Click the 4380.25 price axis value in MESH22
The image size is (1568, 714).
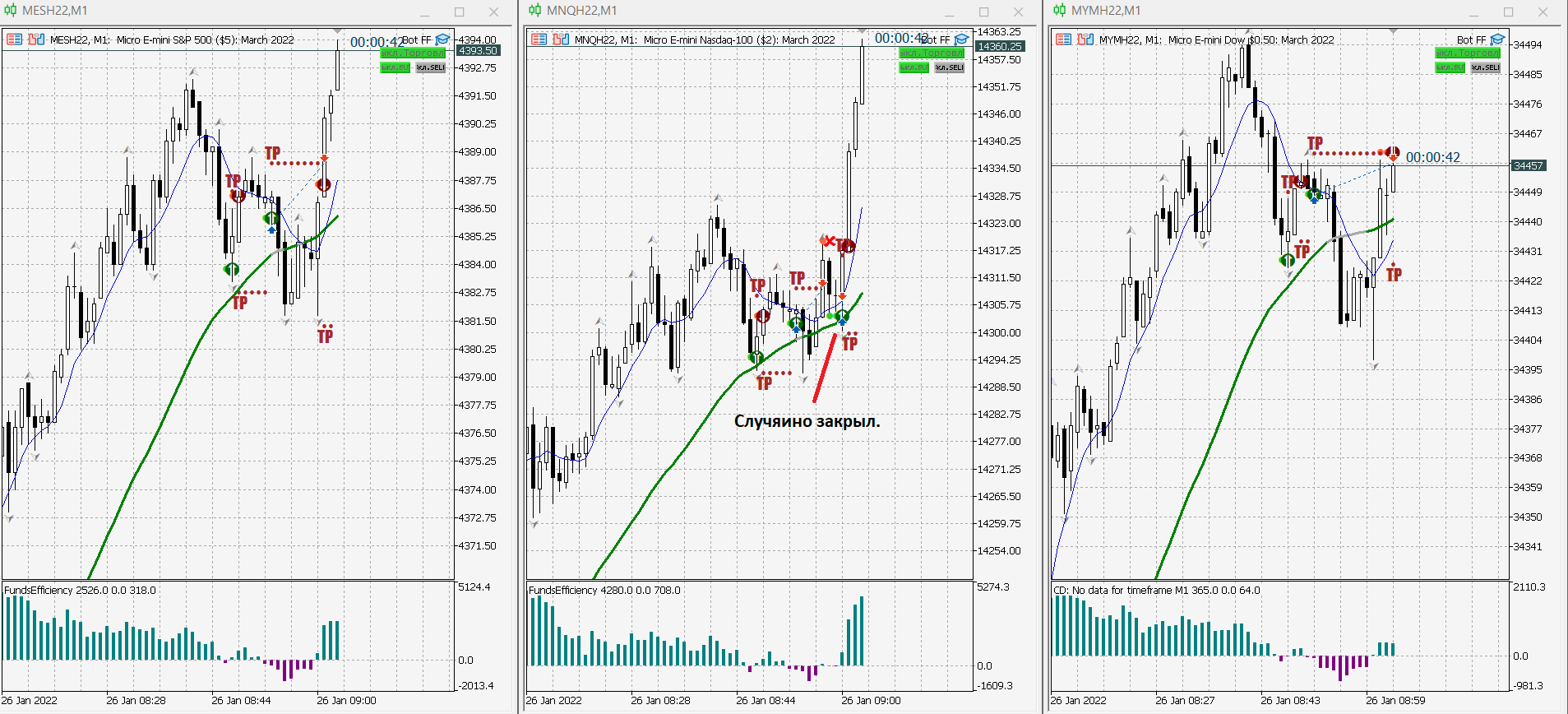(477, 349)
